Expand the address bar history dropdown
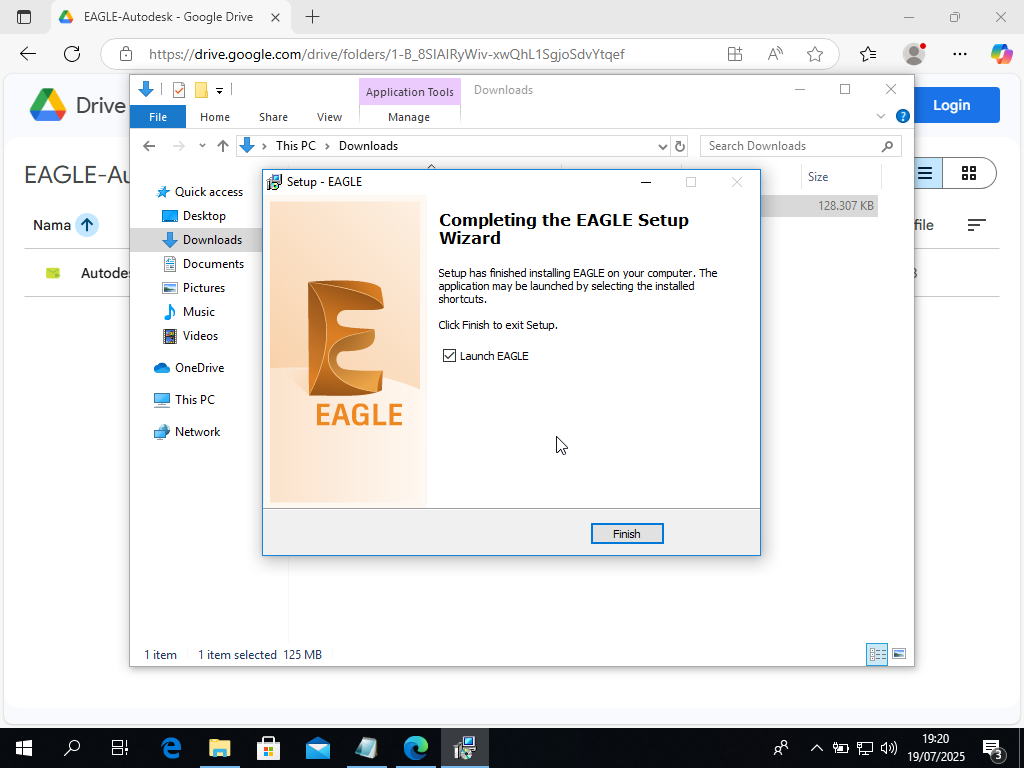 [x=662, y=145]
